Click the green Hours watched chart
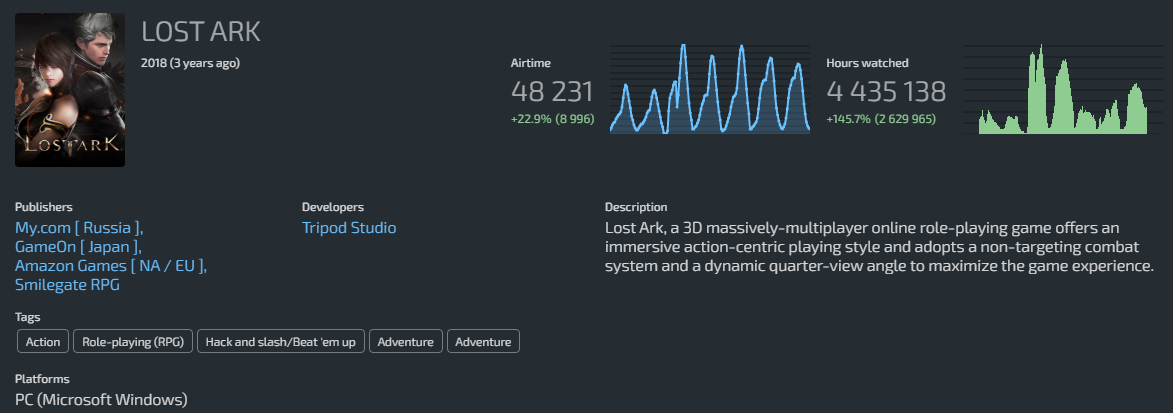This screenshot has width=1173, height=413. (1063, 89)
